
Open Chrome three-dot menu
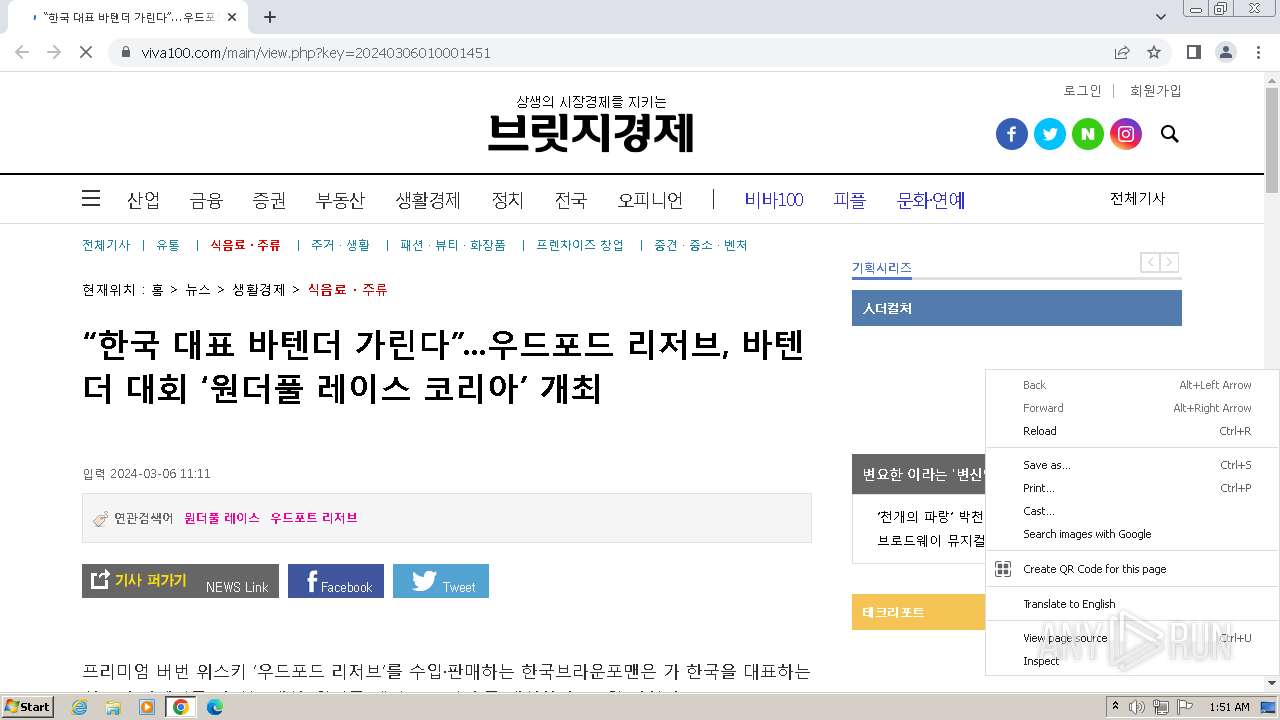click(1258, 52)
